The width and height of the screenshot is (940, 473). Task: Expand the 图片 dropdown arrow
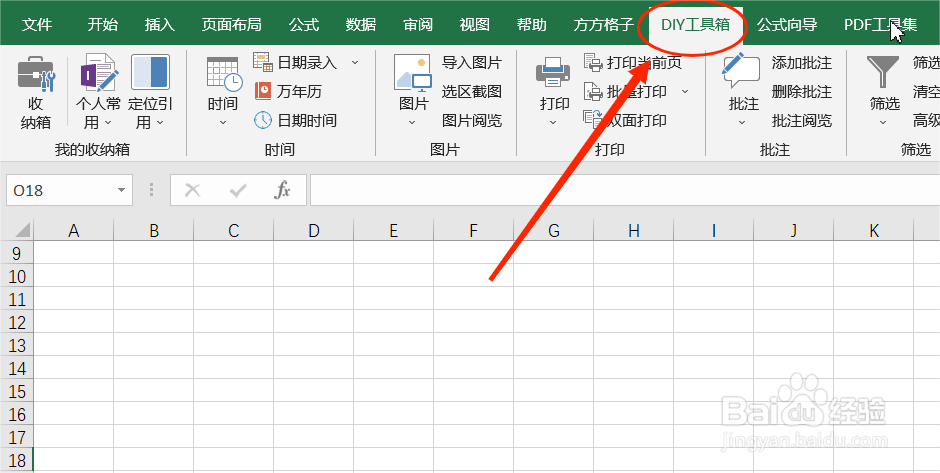pos(412,123)
